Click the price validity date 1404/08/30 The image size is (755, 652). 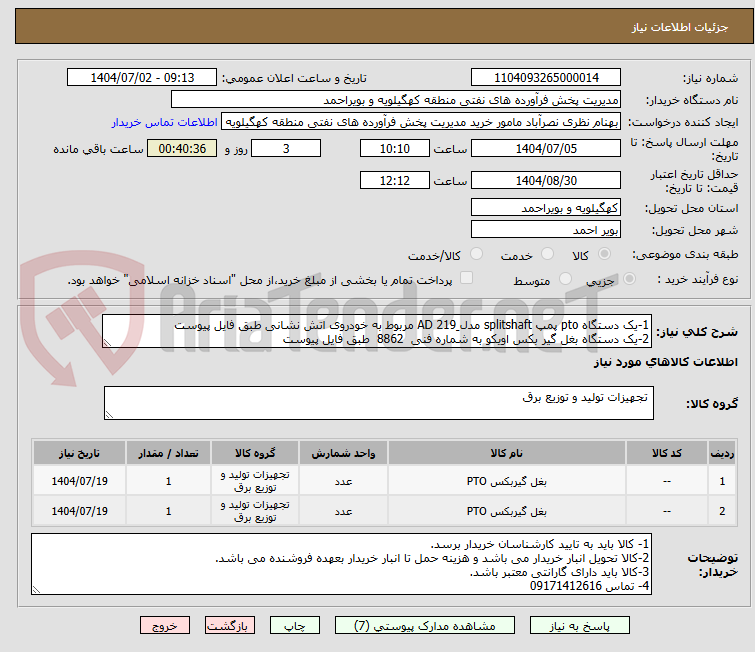(546, 180)
